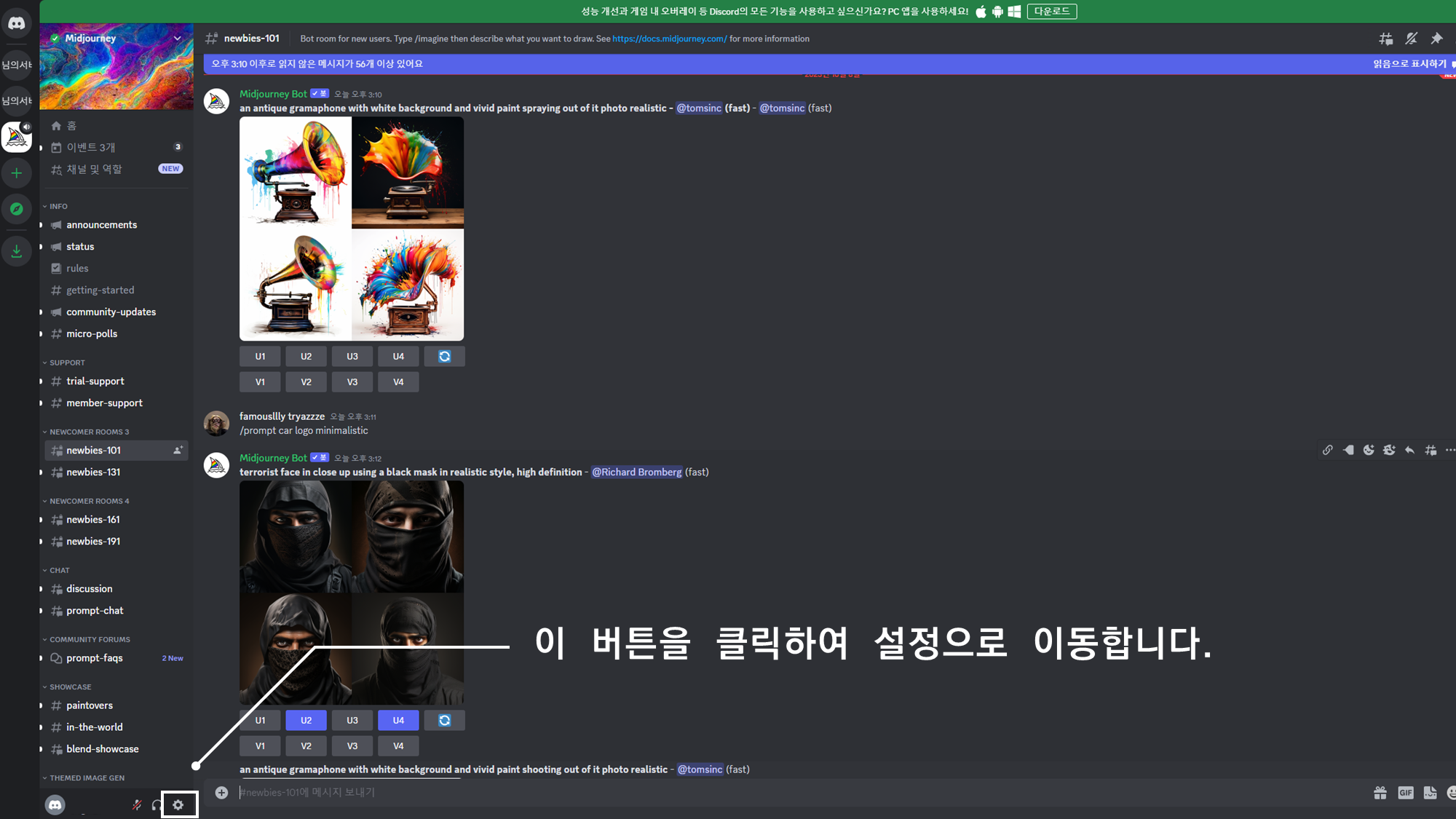Screen dimensions: 1456x819
Task: Open the GIF picker button
Action: (x=1405, y=793)
